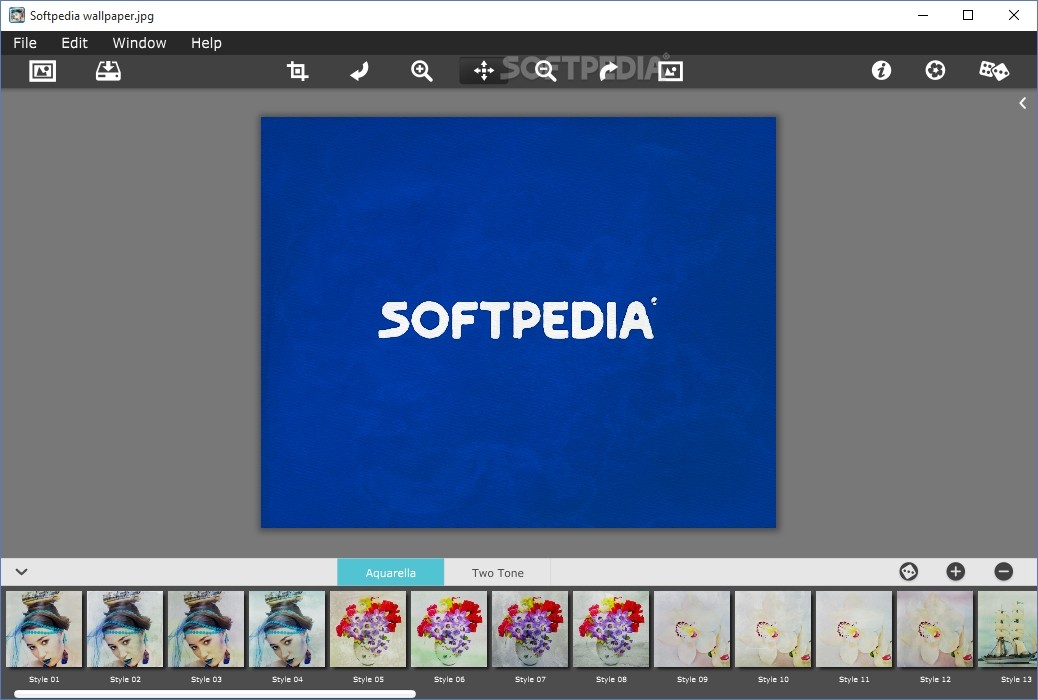Click the Zoom In magnifier
Viewport: 1038px width, 700px height.
pyautogui.click(x=422, y=71)
